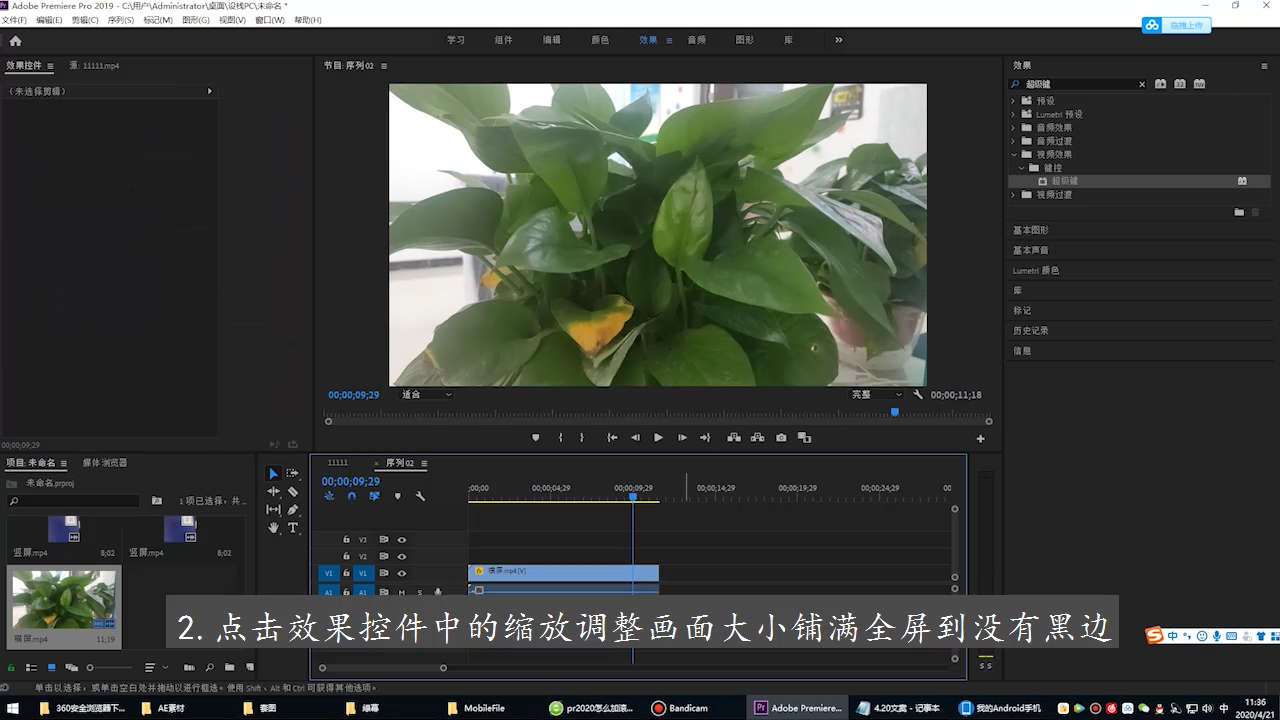The width and height of the screenshot is (1280, 720).
Task: Open the 编辑(E) menu
Action: coord(49,20)
